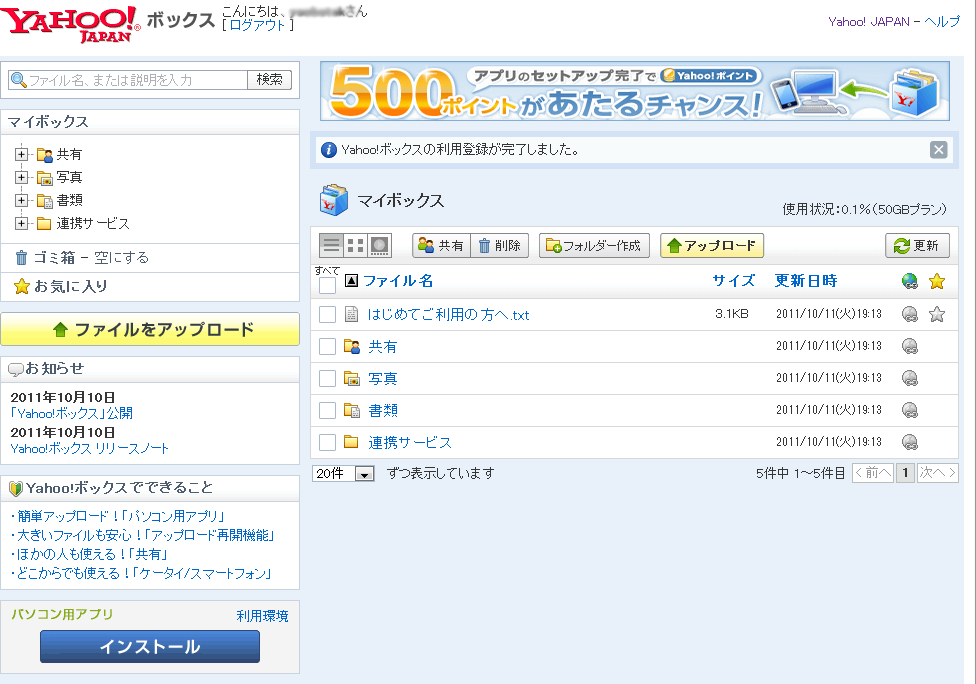Click the trash can icon in sidebar

[22, 257]
